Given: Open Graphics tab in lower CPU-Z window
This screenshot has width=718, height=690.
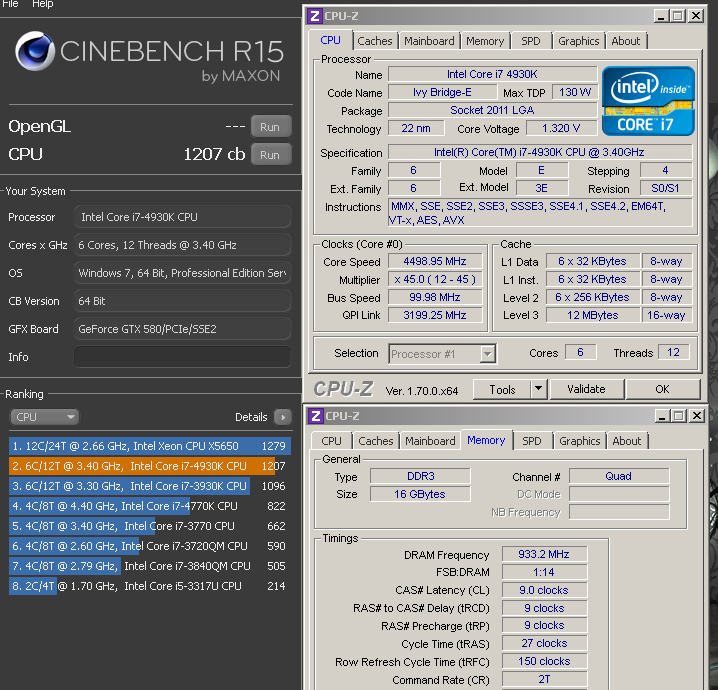Looking at the screenshot, I should [580, 441].
